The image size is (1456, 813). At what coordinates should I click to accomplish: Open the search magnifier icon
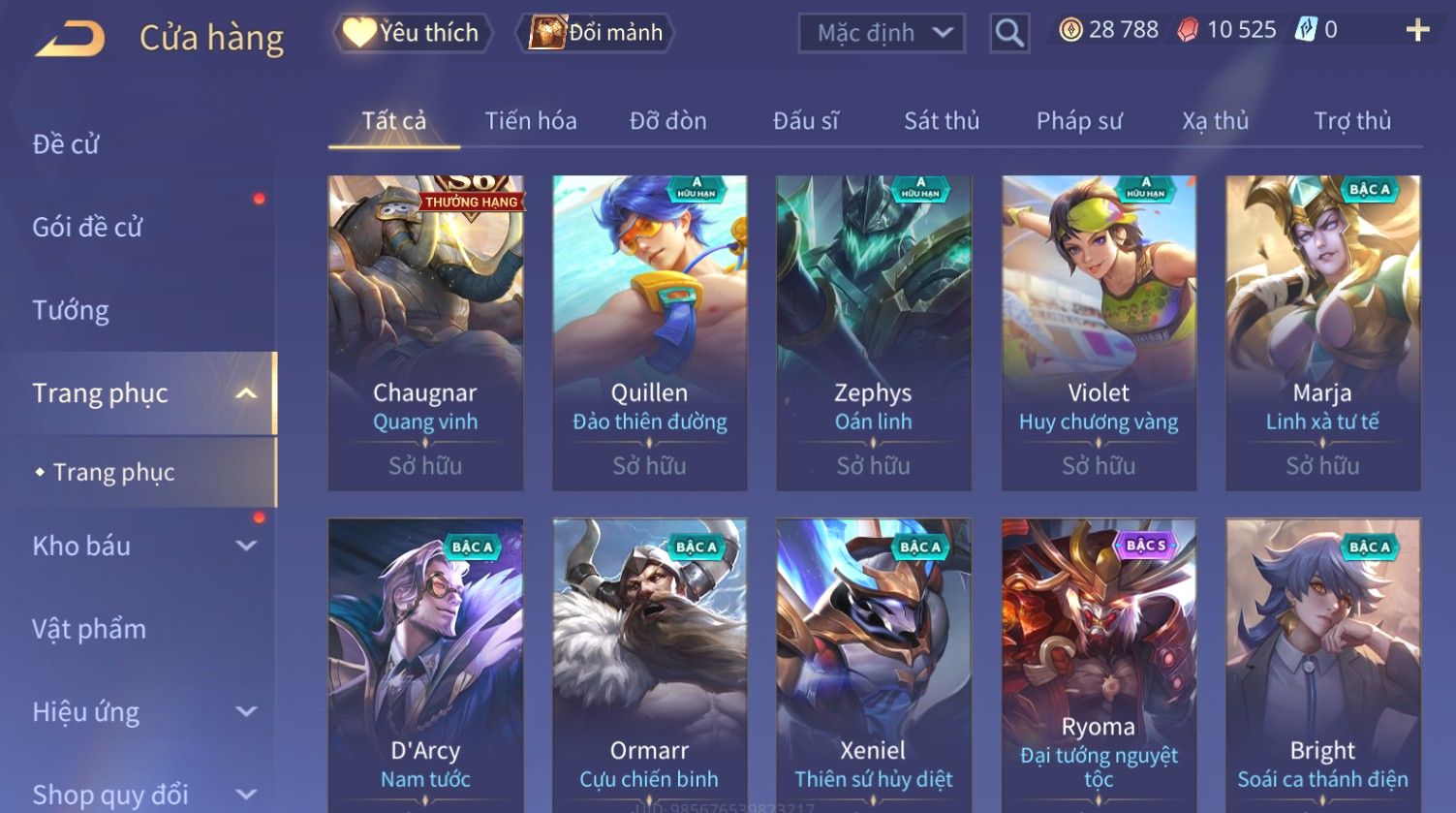tap(1008, 34)
